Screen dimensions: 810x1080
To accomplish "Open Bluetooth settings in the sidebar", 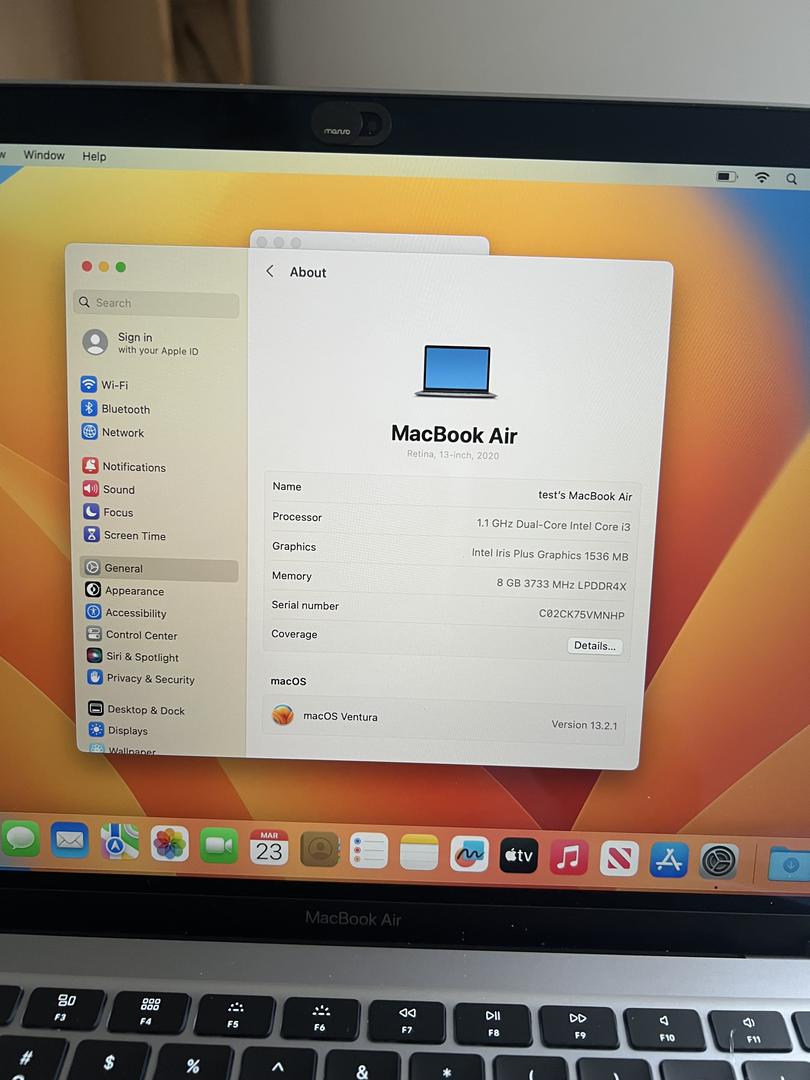I will pyautogui.click(x=116, y=408).
